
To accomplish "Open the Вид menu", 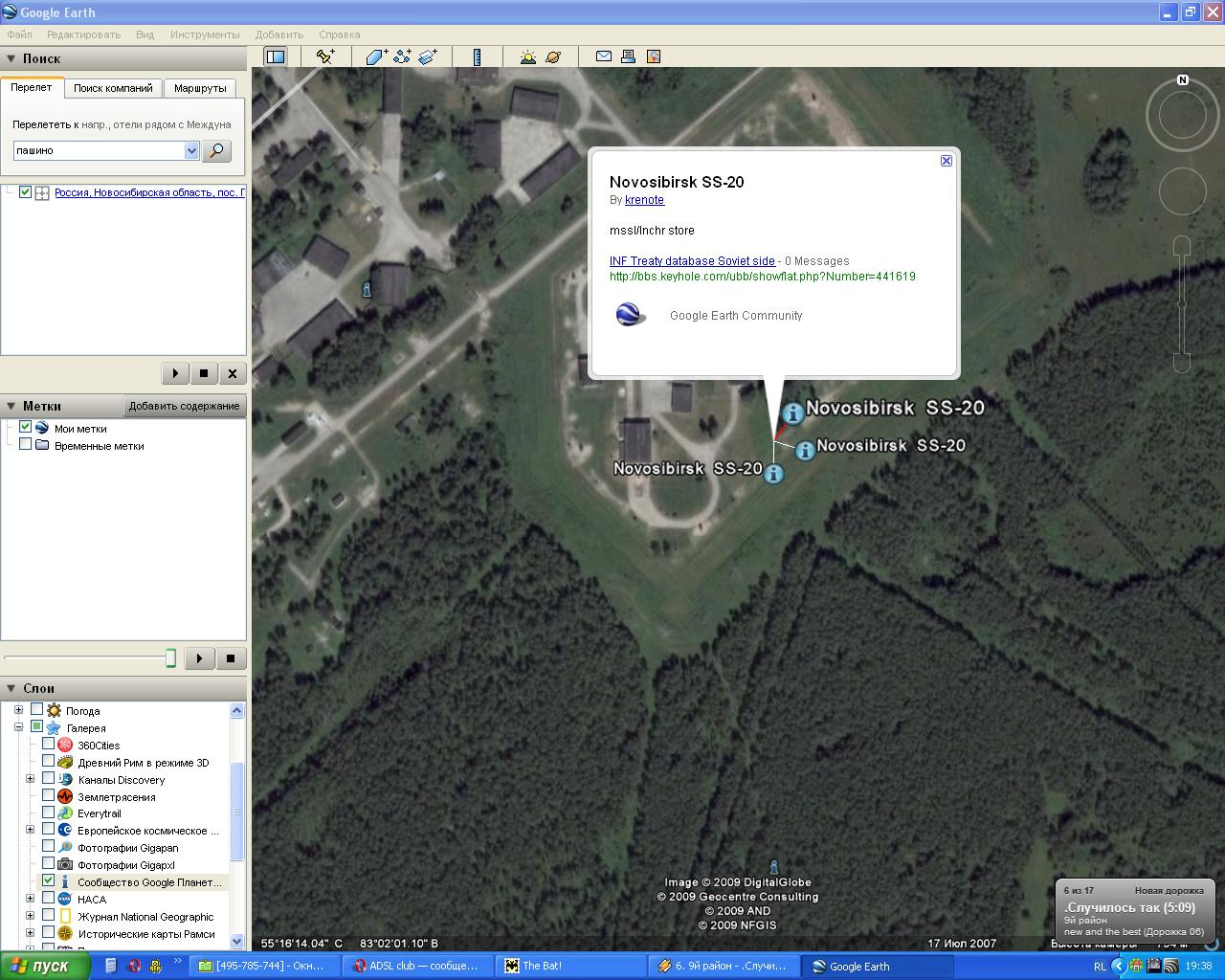I will (x=145, y=34).
